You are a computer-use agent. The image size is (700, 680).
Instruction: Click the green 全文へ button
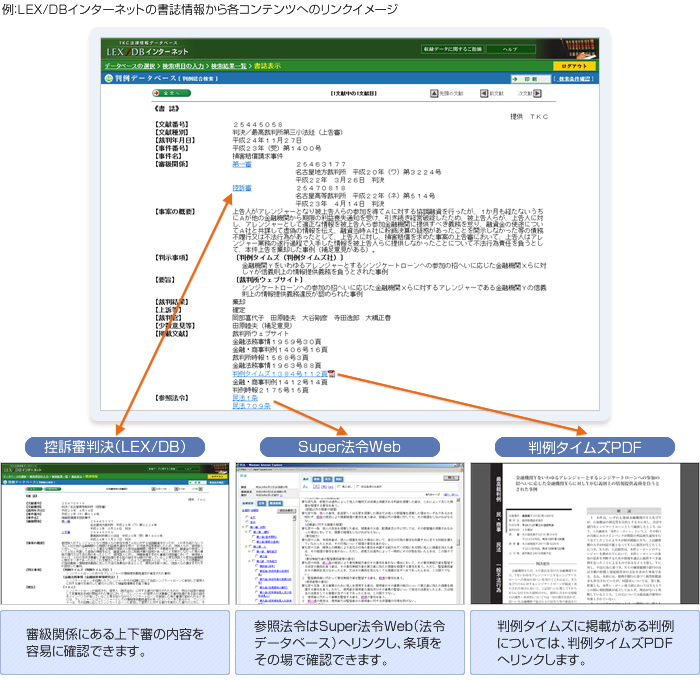(171, 93)
